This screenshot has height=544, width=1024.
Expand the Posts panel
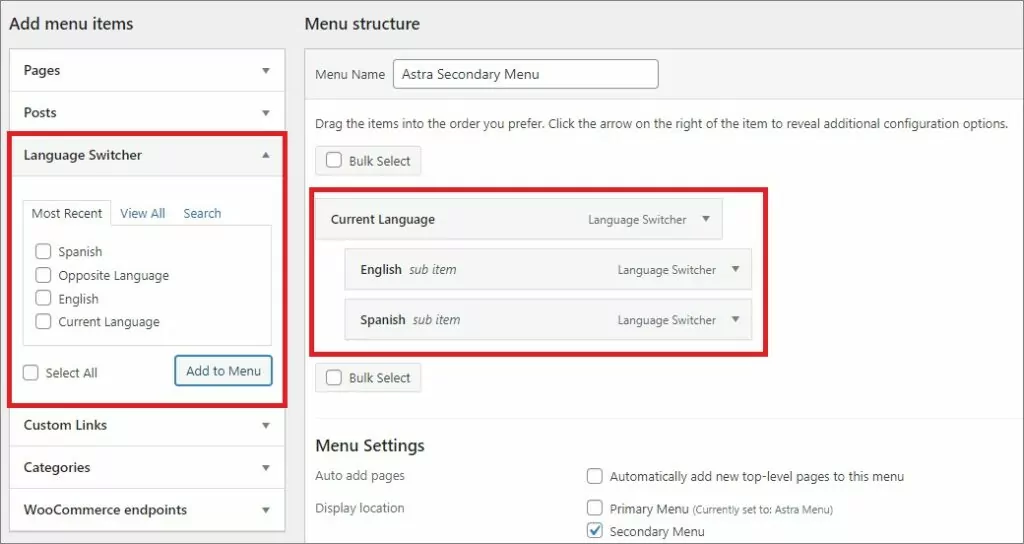[265, 113]
